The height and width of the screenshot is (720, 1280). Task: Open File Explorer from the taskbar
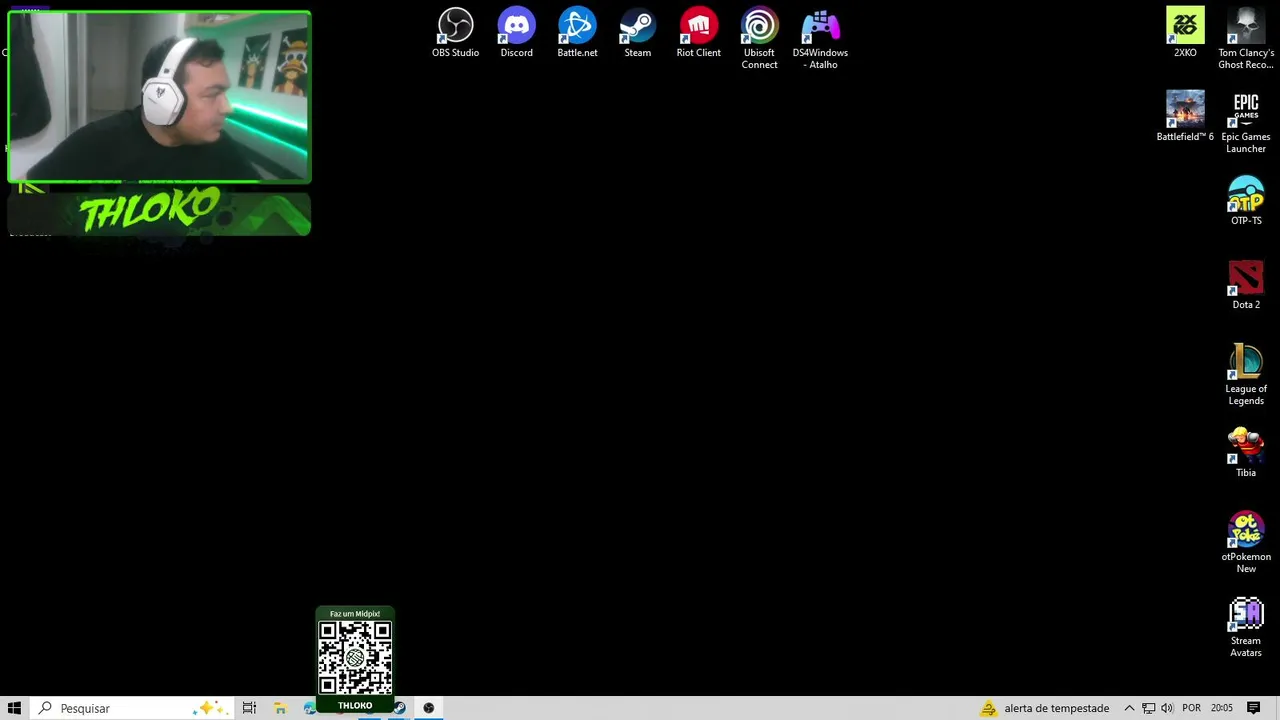(280, 708)
